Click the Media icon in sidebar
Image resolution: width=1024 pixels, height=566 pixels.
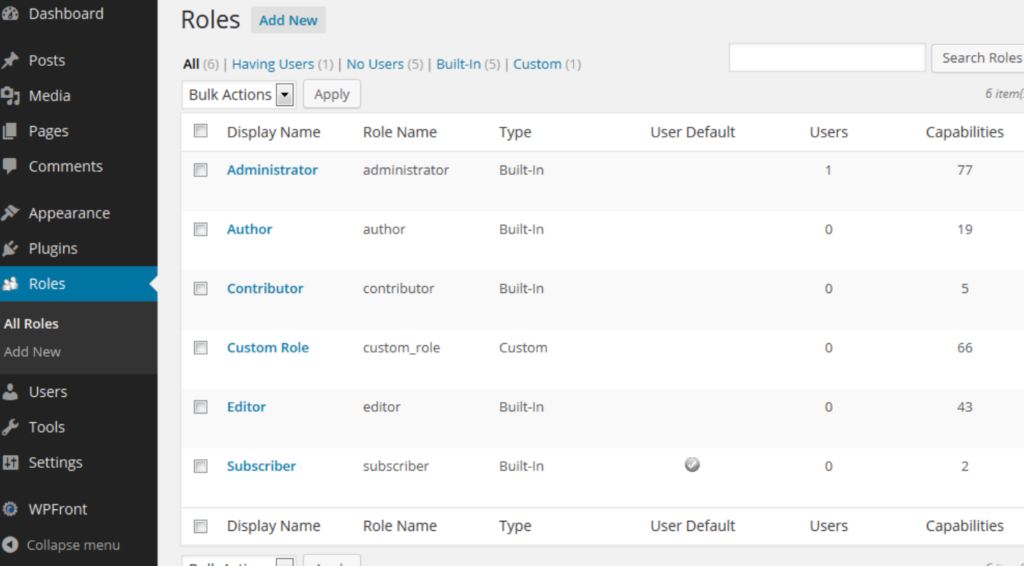pyautogui.click(x=11, y=96)
